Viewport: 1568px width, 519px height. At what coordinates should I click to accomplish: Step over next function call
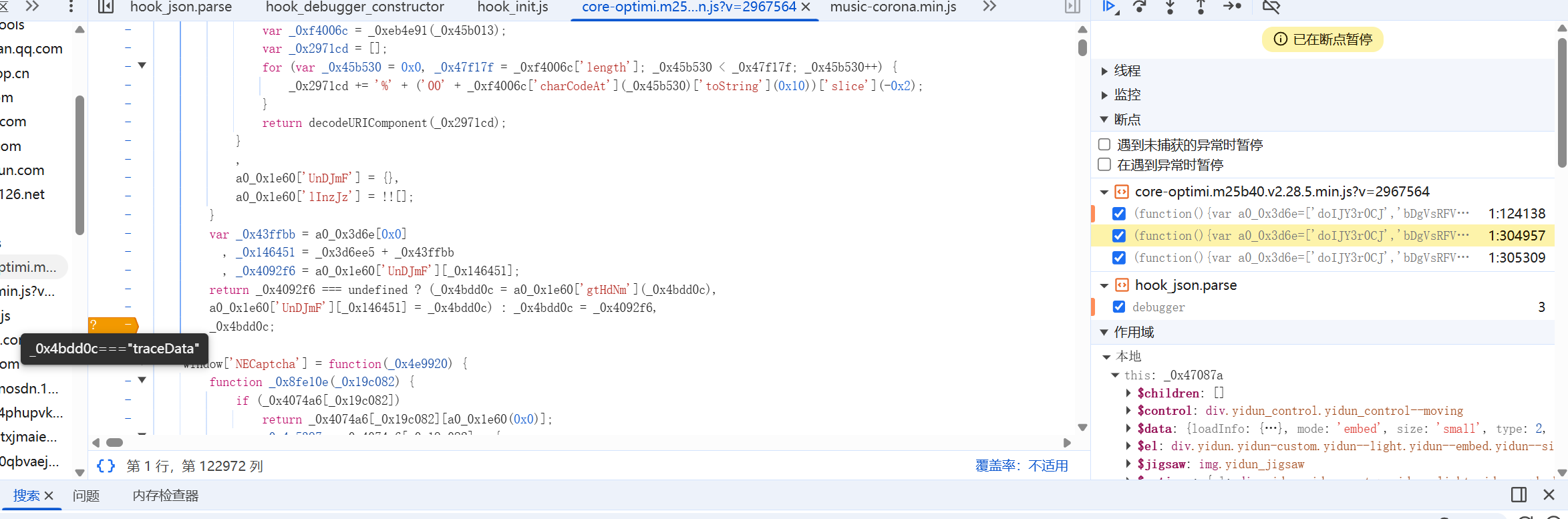(x=1140, y=7)
